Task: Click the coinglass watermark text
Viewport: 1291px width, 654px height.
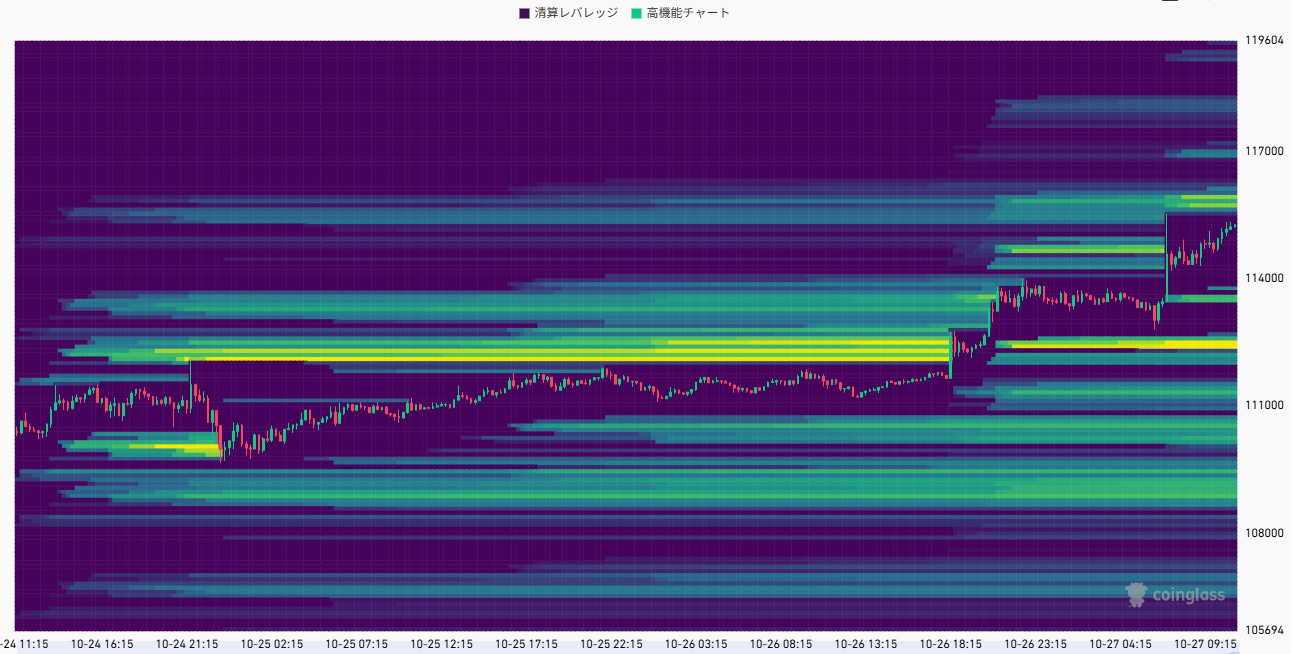Action: tap(1188, 596)
